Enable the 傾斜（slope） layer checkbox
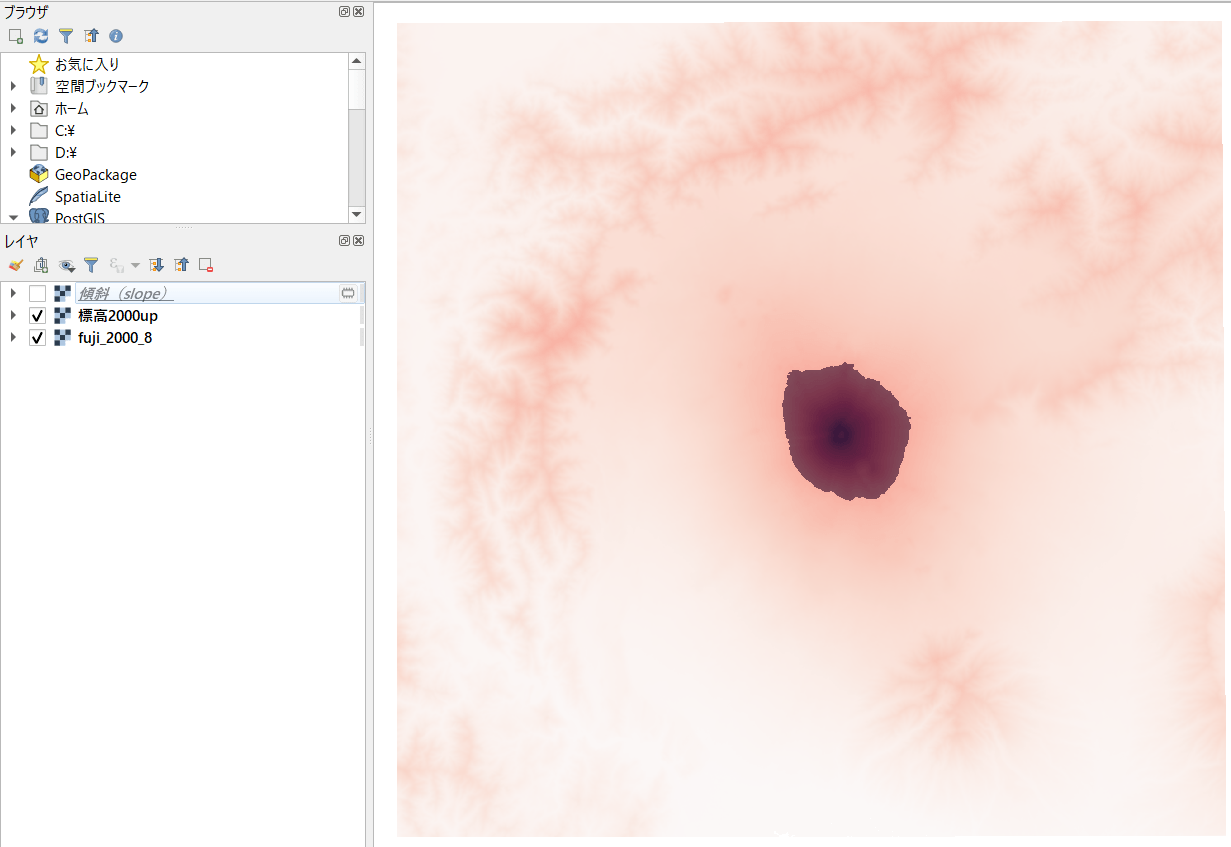The height and width of the screenshot is (847, 1231). [37, 293]
